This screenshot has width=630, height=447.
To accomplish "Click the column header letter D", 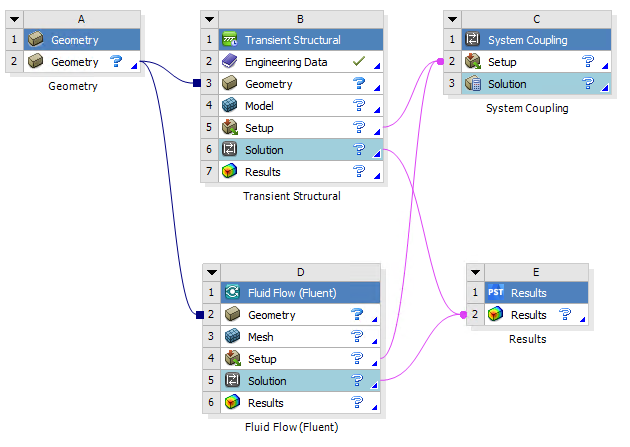I will point(301,272).
